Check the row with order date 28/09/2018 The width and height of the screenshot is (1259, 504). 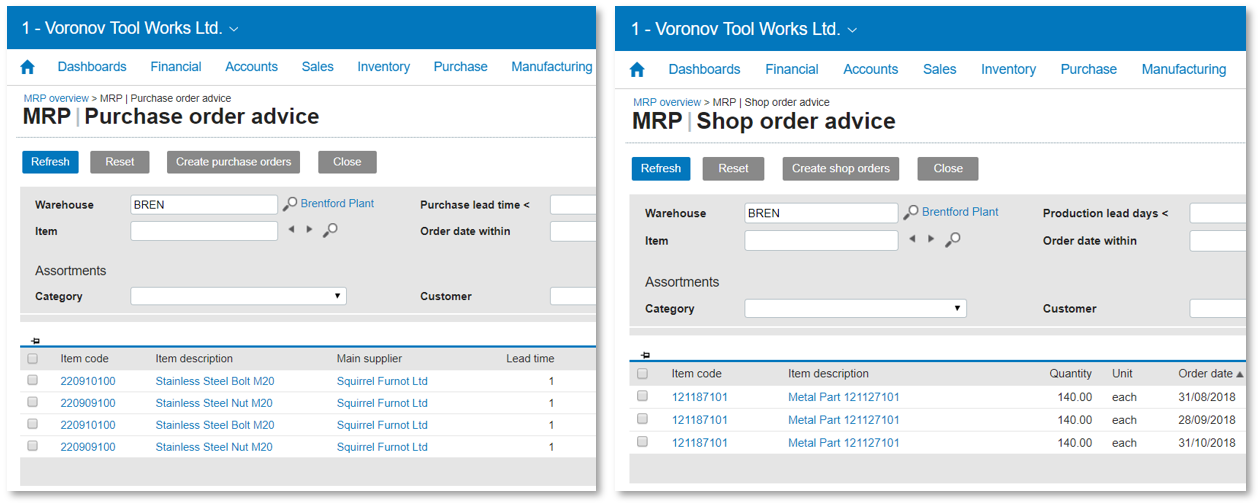coord(642,420)
